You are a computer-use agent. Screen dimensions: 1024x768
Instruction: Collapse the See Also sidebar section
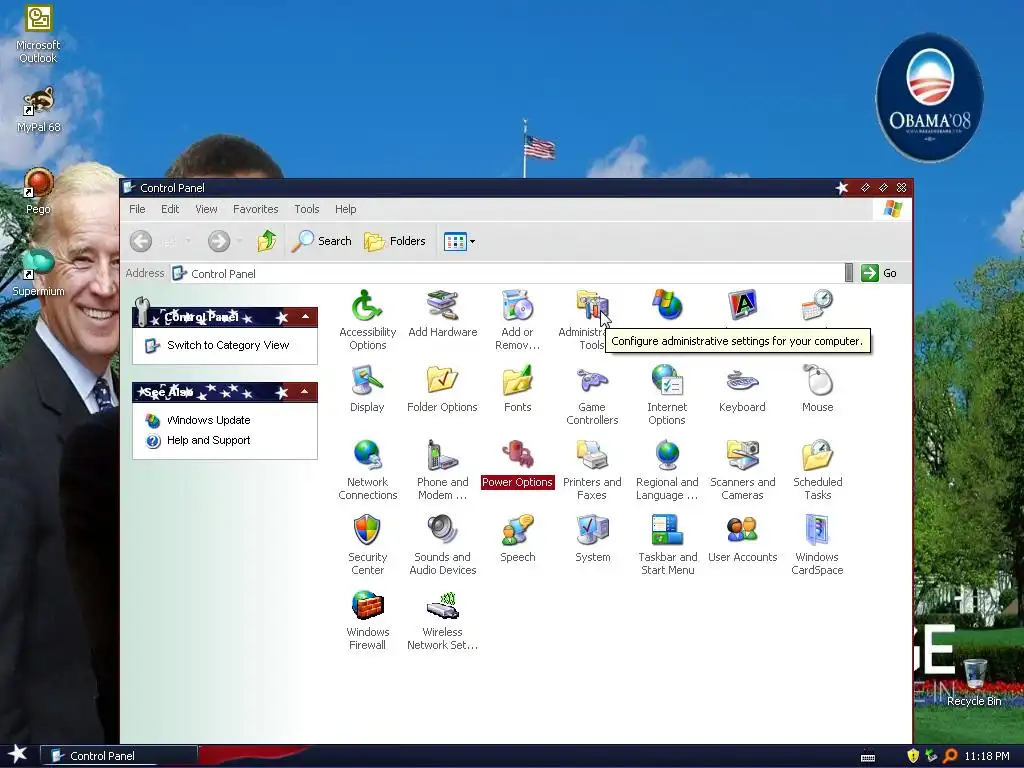304,391
